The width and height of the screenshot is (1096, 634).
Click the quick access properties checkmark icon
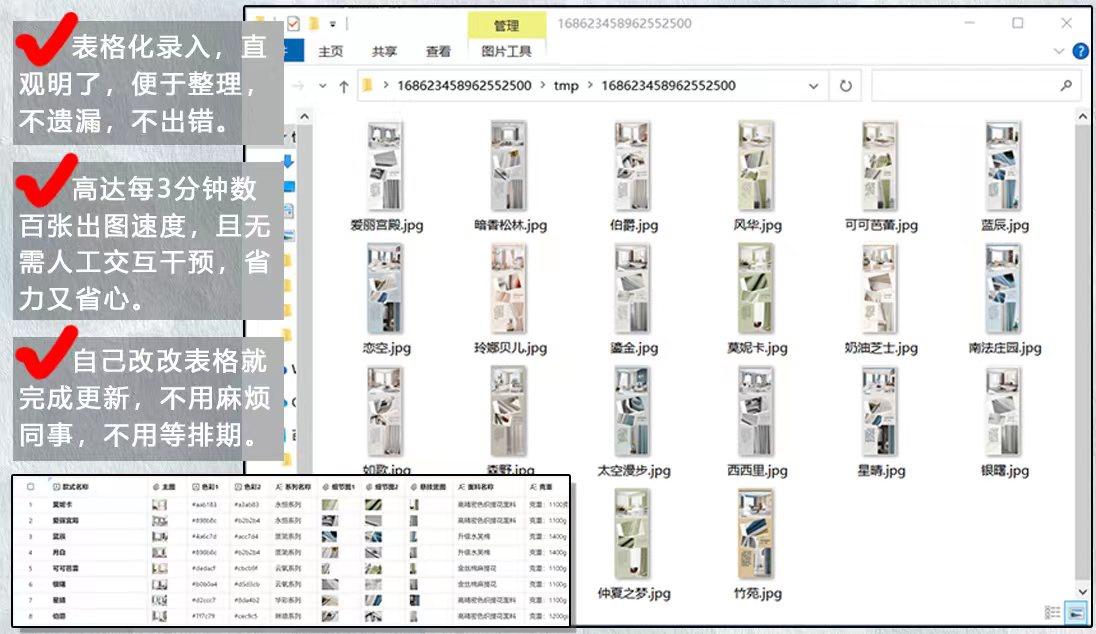coord(293,23)
